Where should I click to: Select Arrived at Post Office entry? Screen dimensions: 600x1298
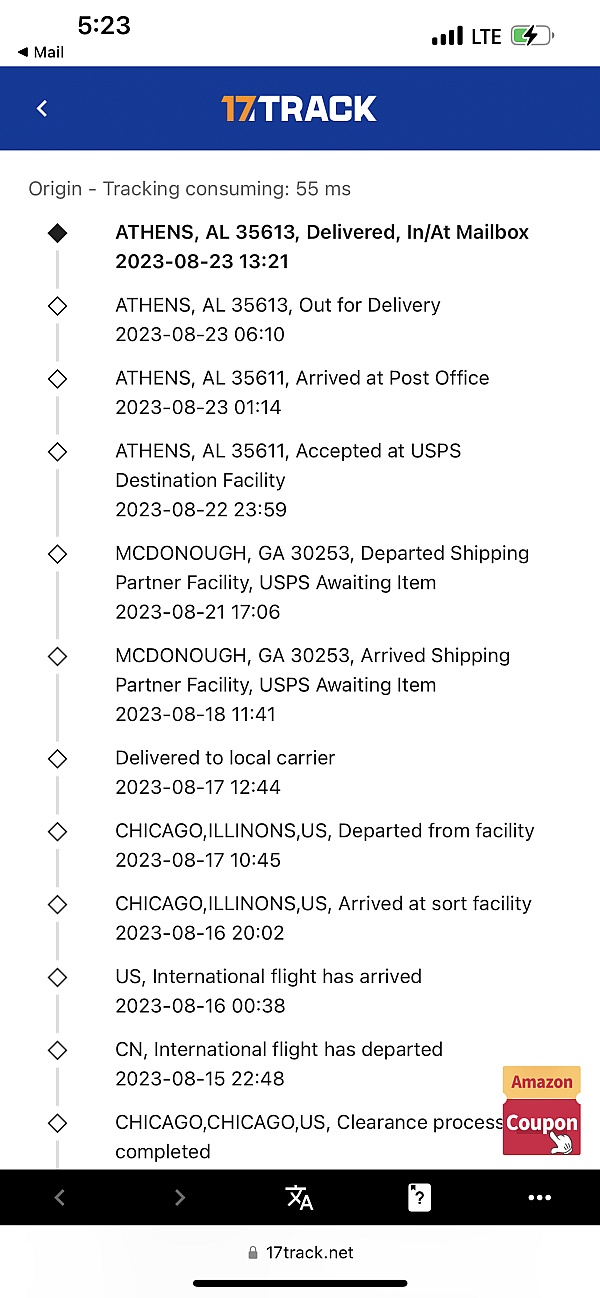302,392
